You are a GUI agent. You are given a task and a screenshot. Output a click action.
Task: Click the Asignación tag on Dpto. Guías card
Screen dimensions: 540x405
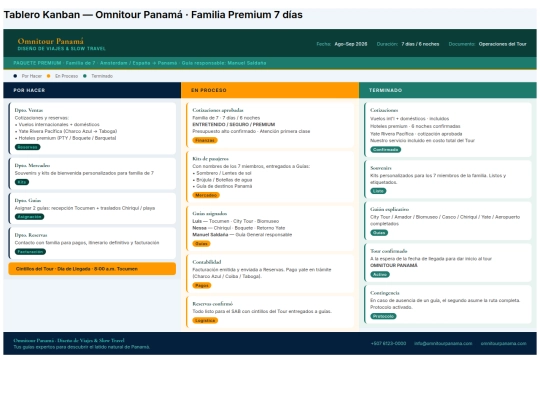click(x=30, y=217)
